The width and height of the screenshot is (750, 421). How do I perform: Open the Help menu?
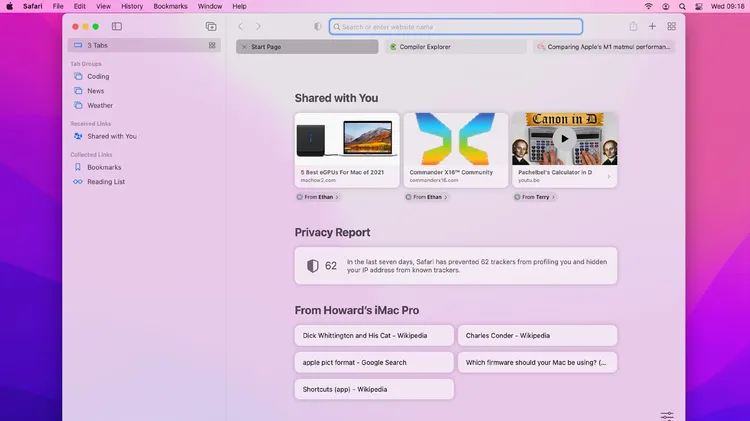(x=239, y=6)
